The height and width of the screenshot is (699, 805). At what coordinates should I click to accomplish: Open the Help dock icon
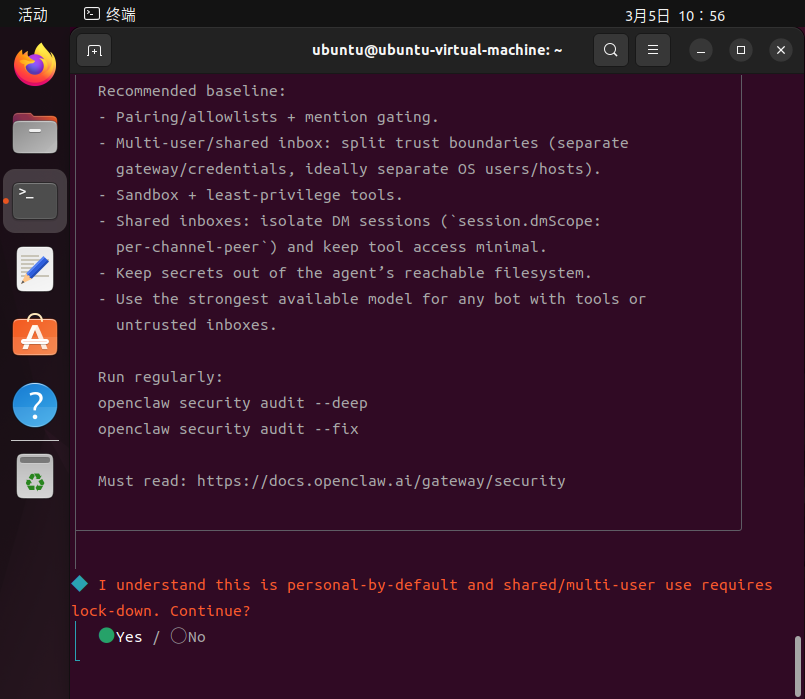click(x=35, y=405)
